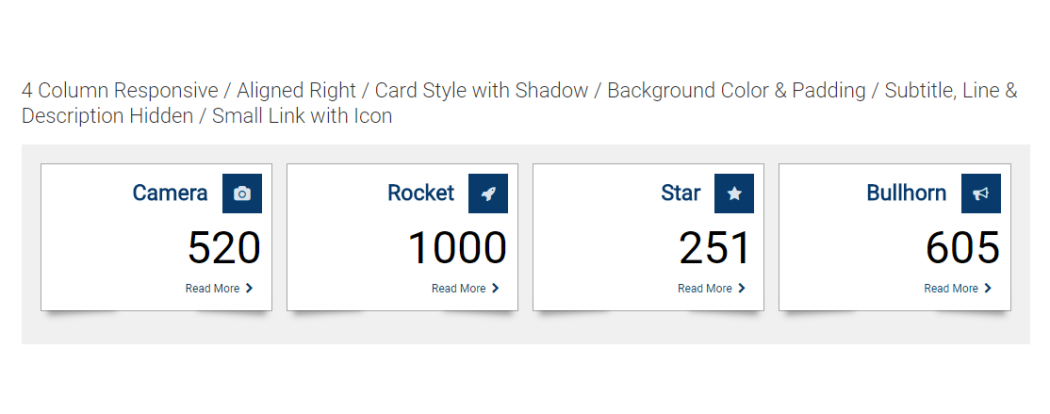The width and height of the screenshot is (1050, 414).
Task: Open Read More link under 1000
Action: pos(459,288)
